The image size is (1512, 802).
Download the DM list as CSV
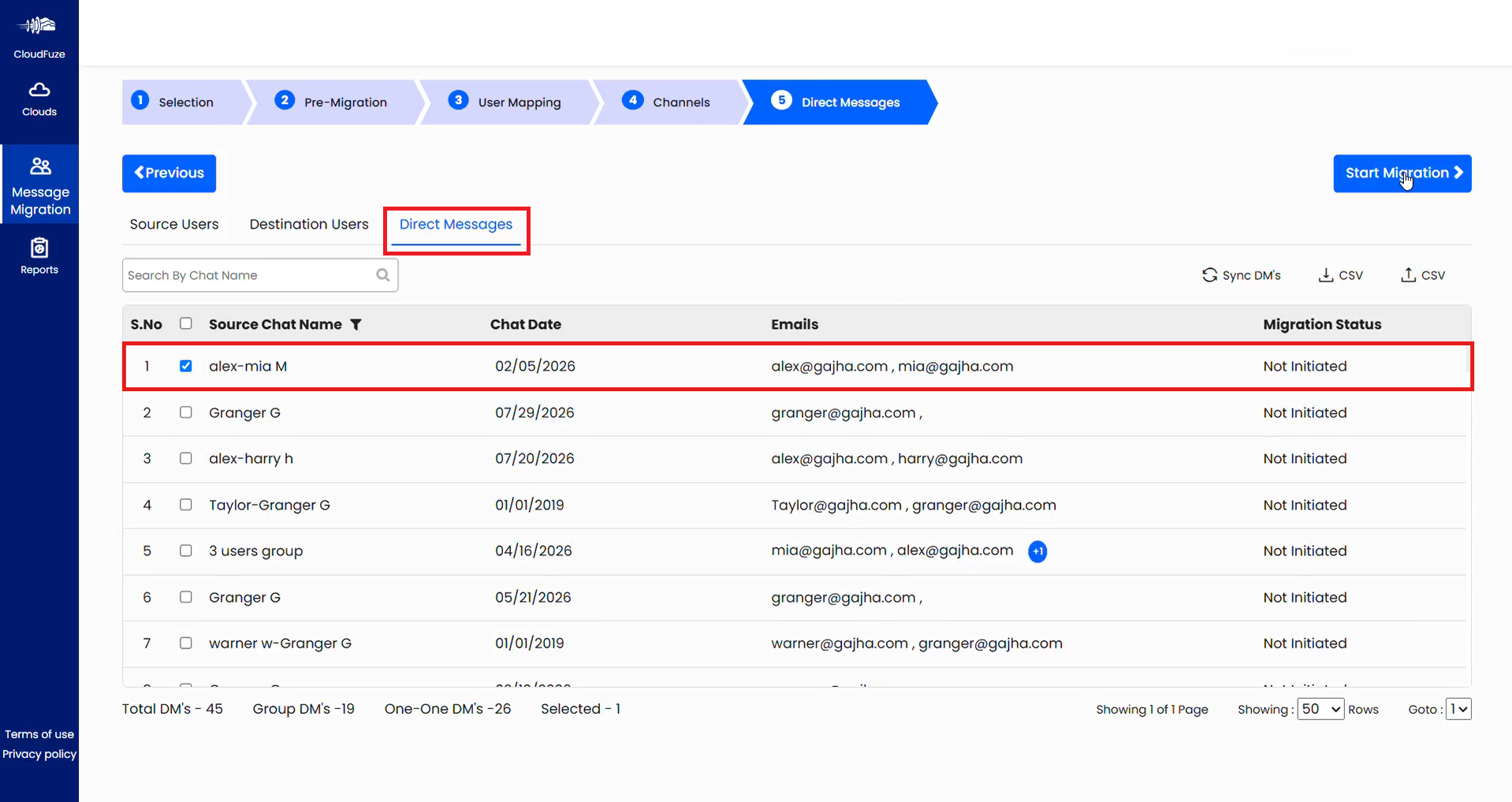[x=1340, y=275]
